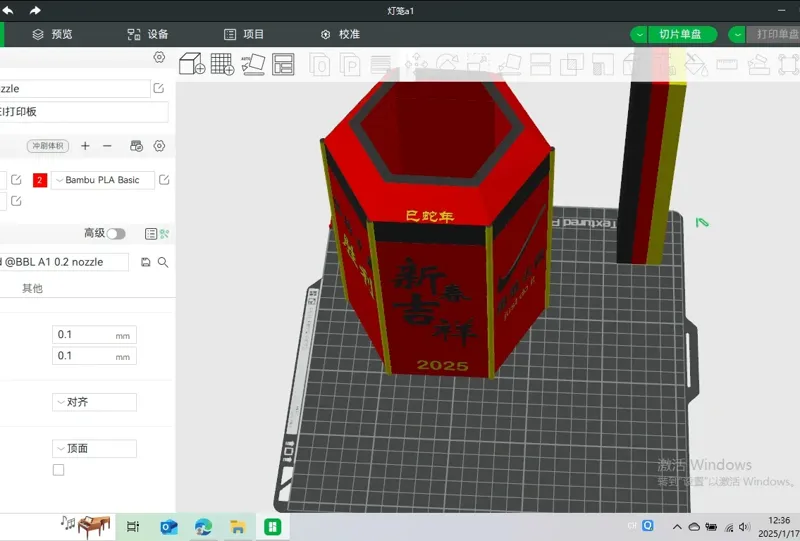Select the Scale tool

(479, 64)
